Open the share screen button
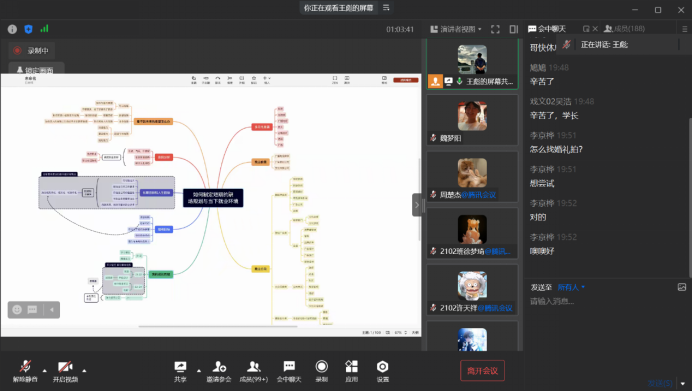 coord(180,371)
